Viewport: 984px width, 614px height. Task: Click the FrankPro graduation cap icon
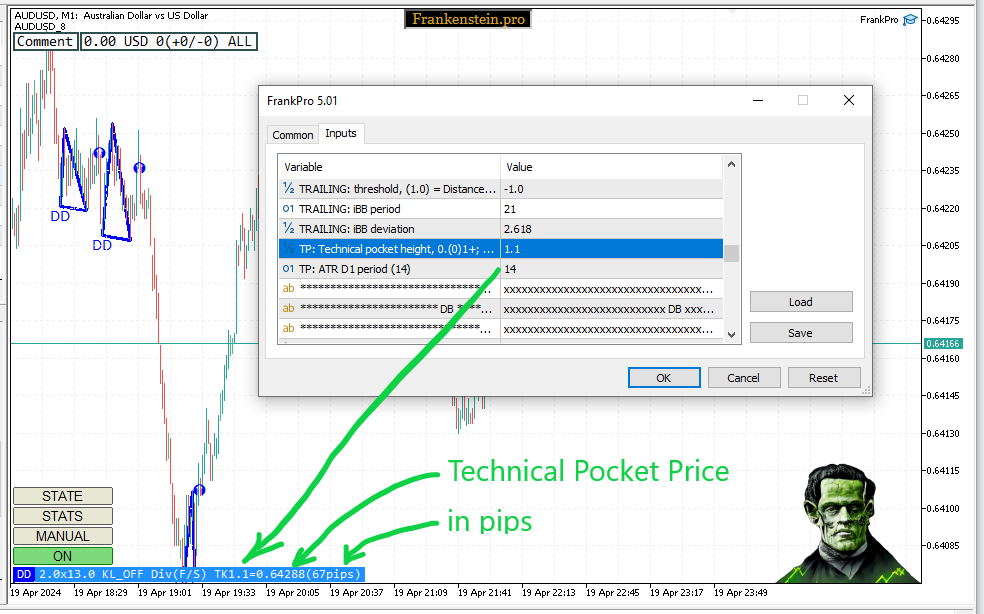[x=909, y=20]
